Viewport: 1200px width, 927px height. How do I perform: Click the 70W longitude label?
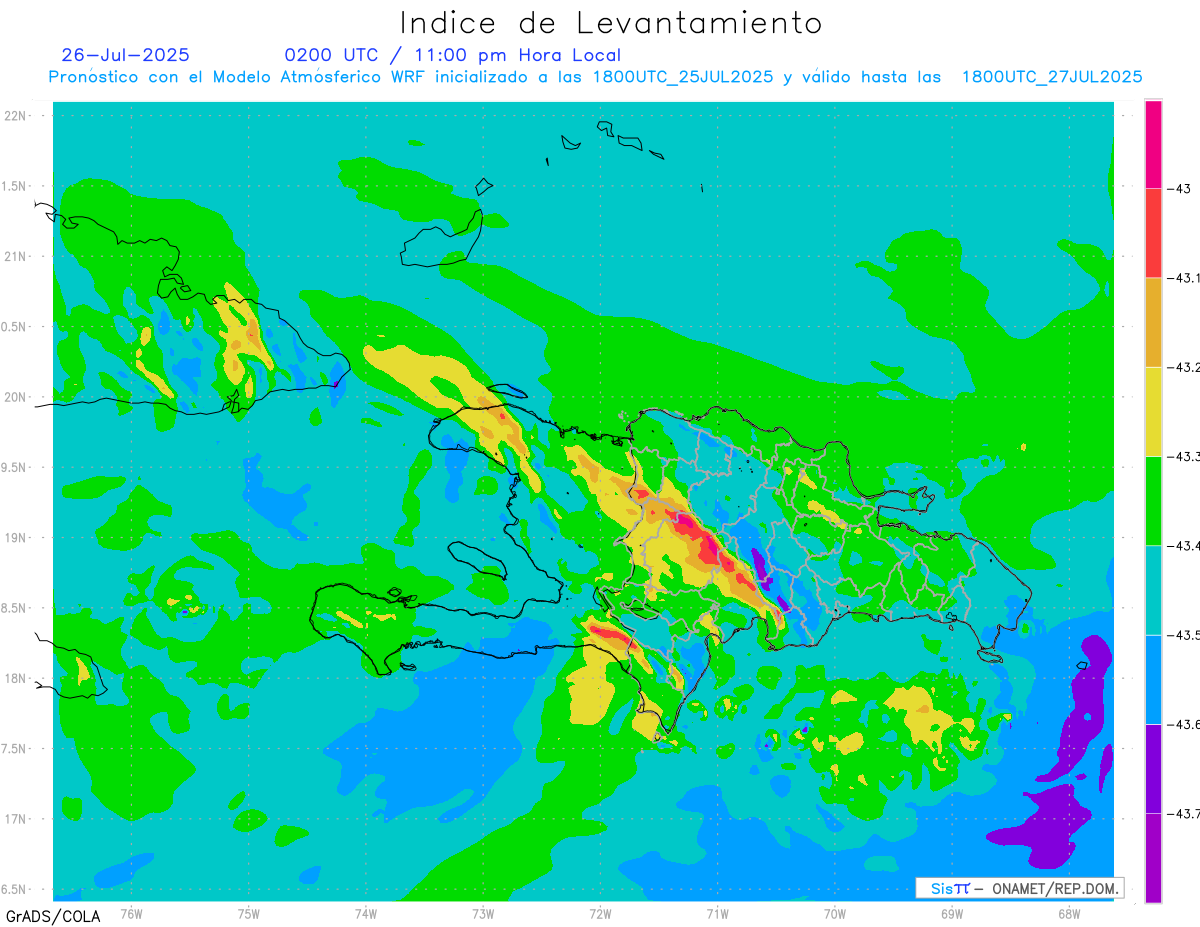click(835, 913)
